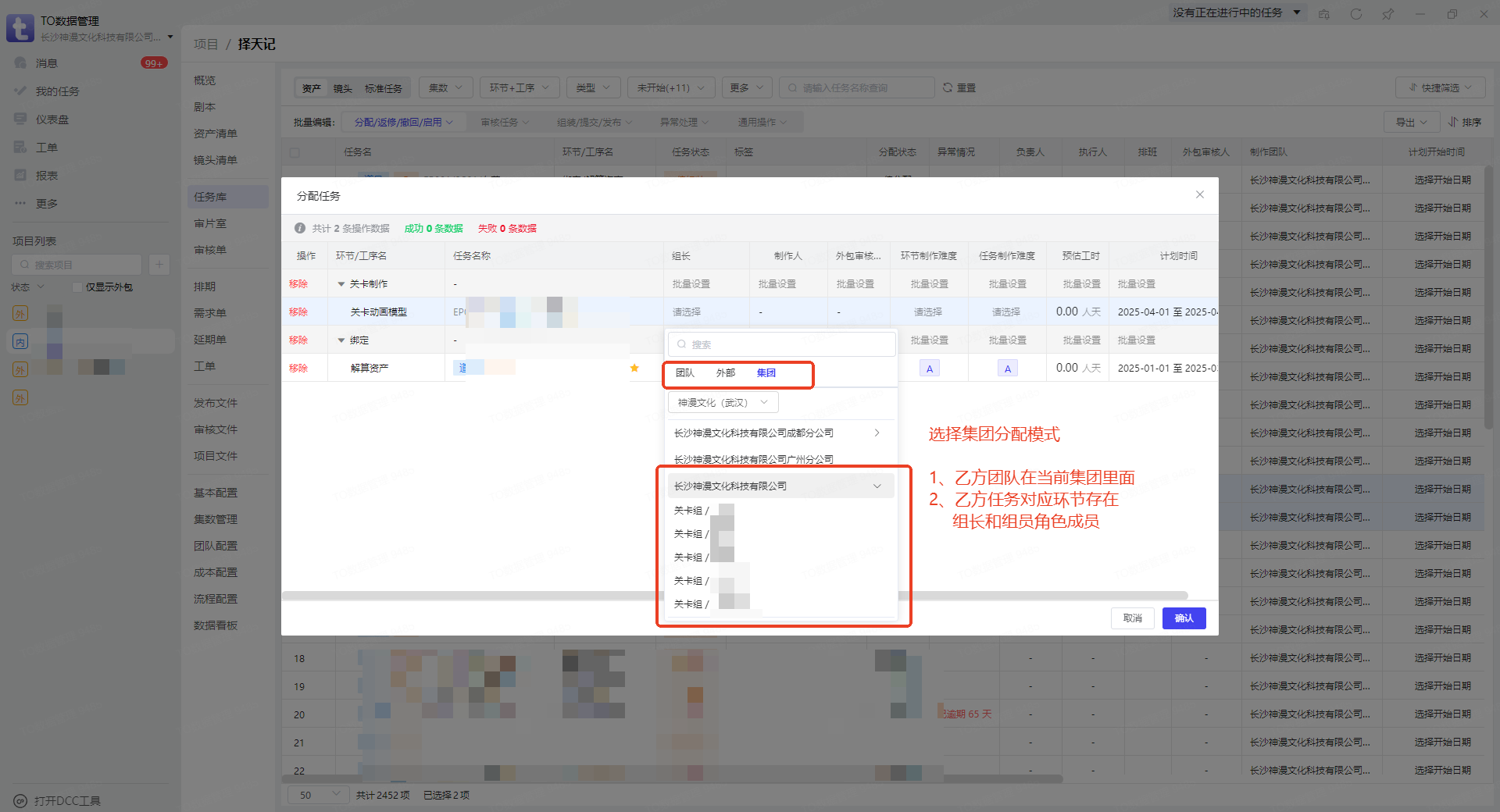
Task: Open the 神漫文化（武汉） dropdown
Action: click(x=723, y=403)
